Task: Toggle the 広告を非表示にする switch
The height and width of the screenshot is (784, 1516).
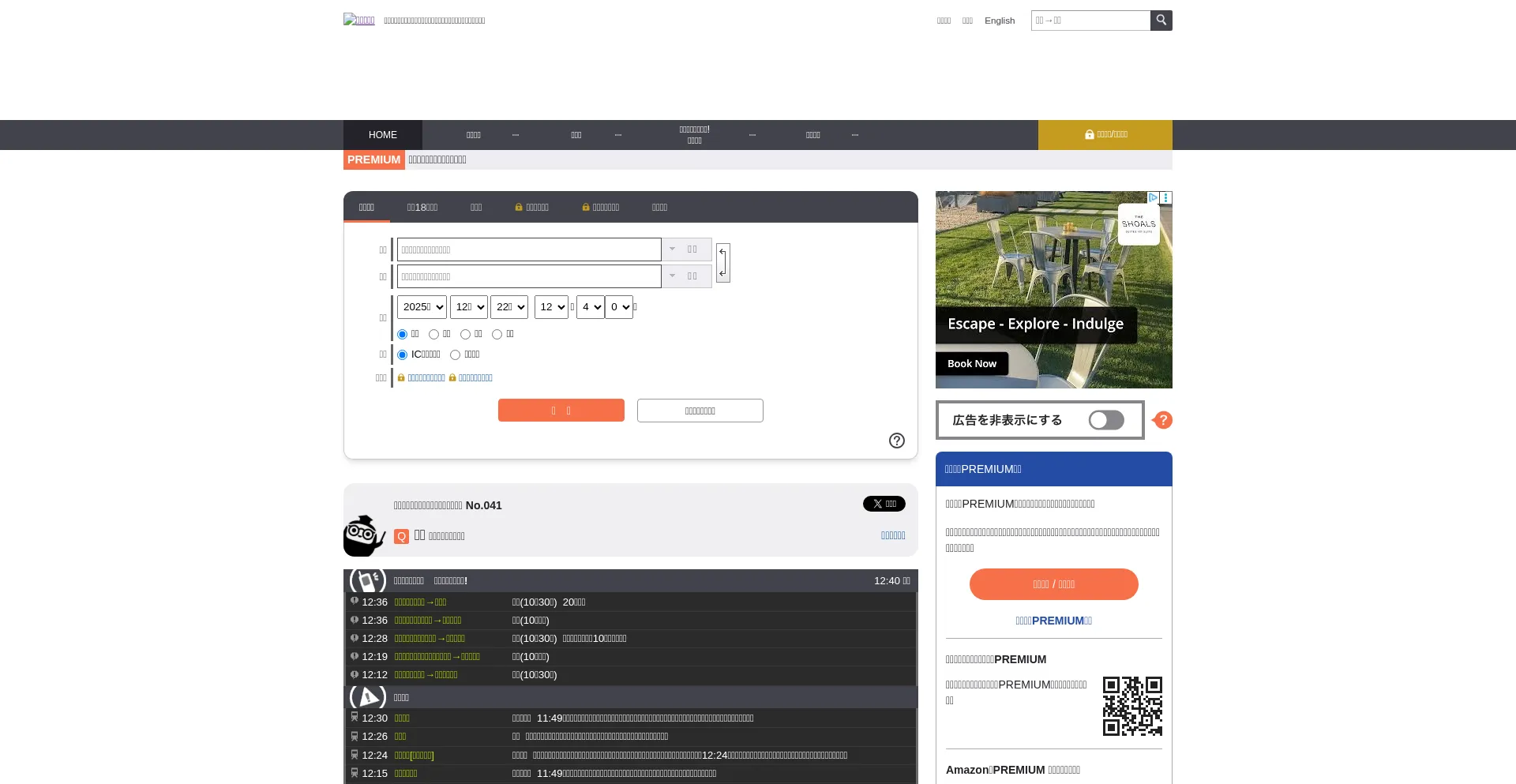Action: (1105, 420)
